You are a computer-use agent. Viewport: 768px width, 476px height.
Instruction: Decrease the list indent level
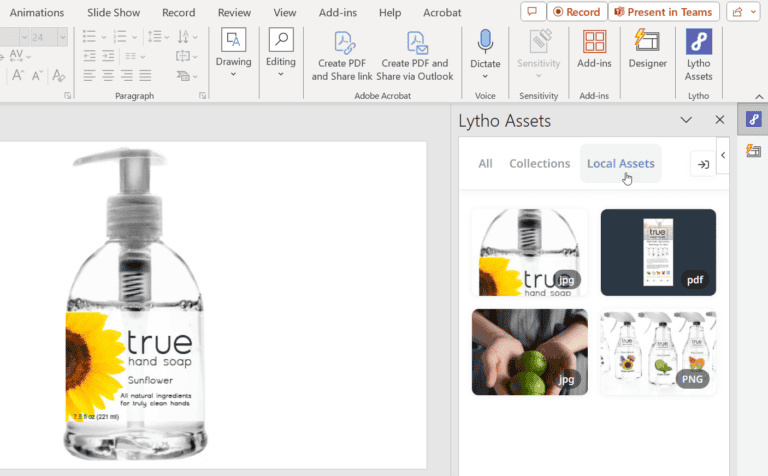pyautogui.click(x=89, y=56)
